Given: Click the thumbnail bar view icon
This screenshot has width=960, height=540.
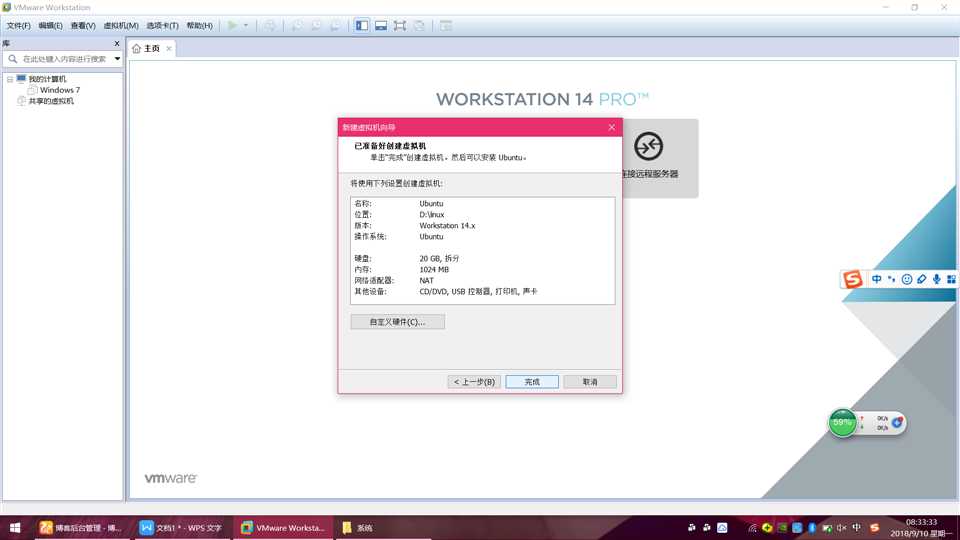Looking at the screenshot, I should click(381, 25).
